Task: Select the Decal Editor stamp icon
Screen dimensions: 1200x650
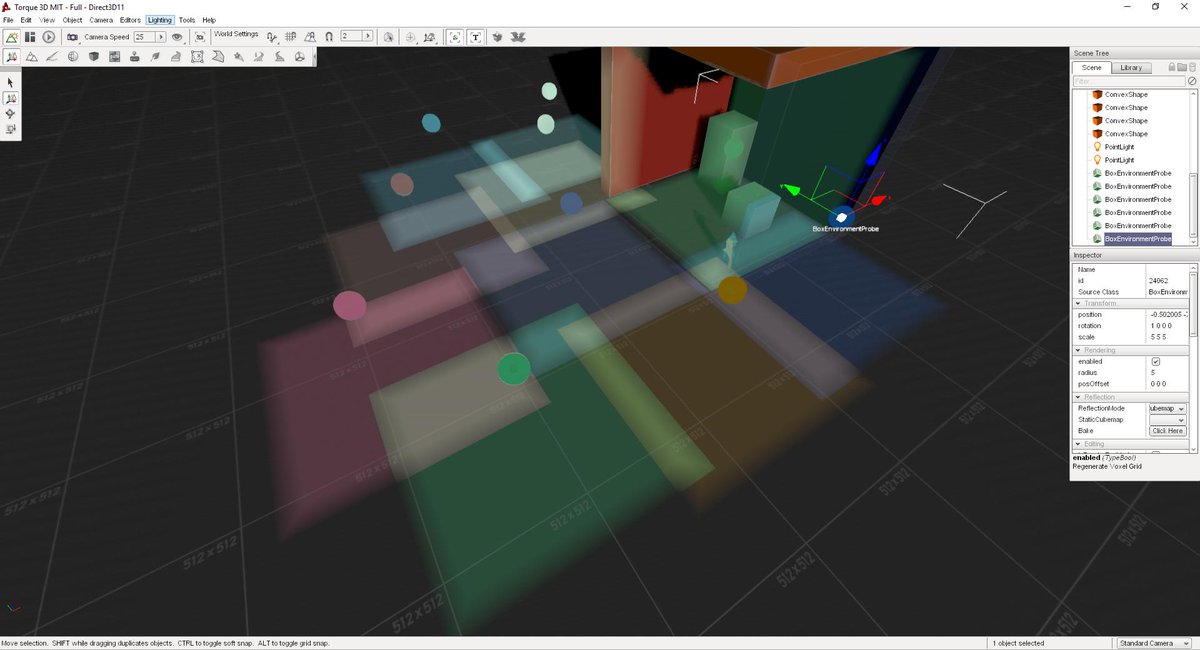Action: point(134,56)
